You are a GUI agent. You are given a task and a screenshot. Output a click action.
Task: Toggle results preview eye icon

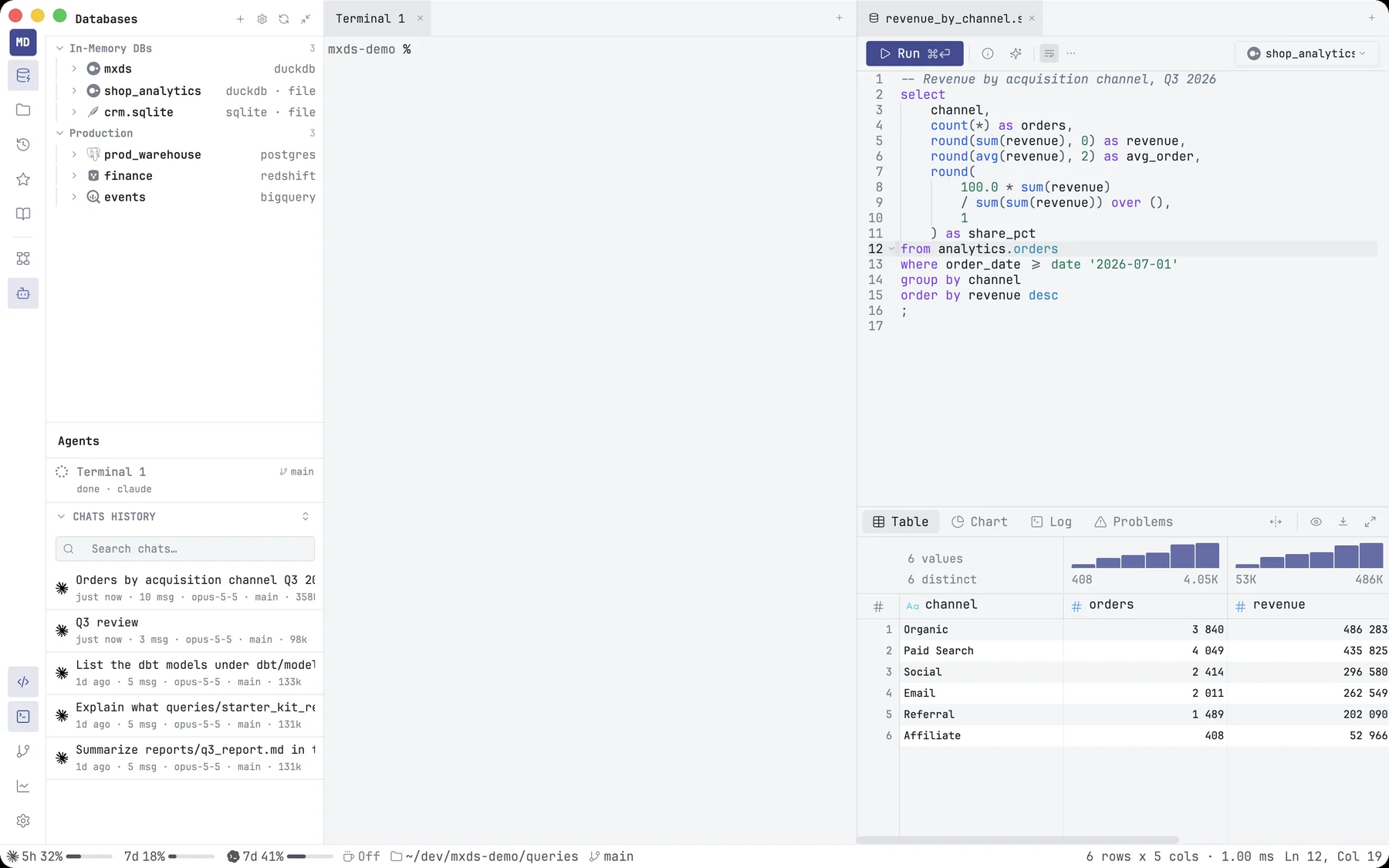point(1316,522)
